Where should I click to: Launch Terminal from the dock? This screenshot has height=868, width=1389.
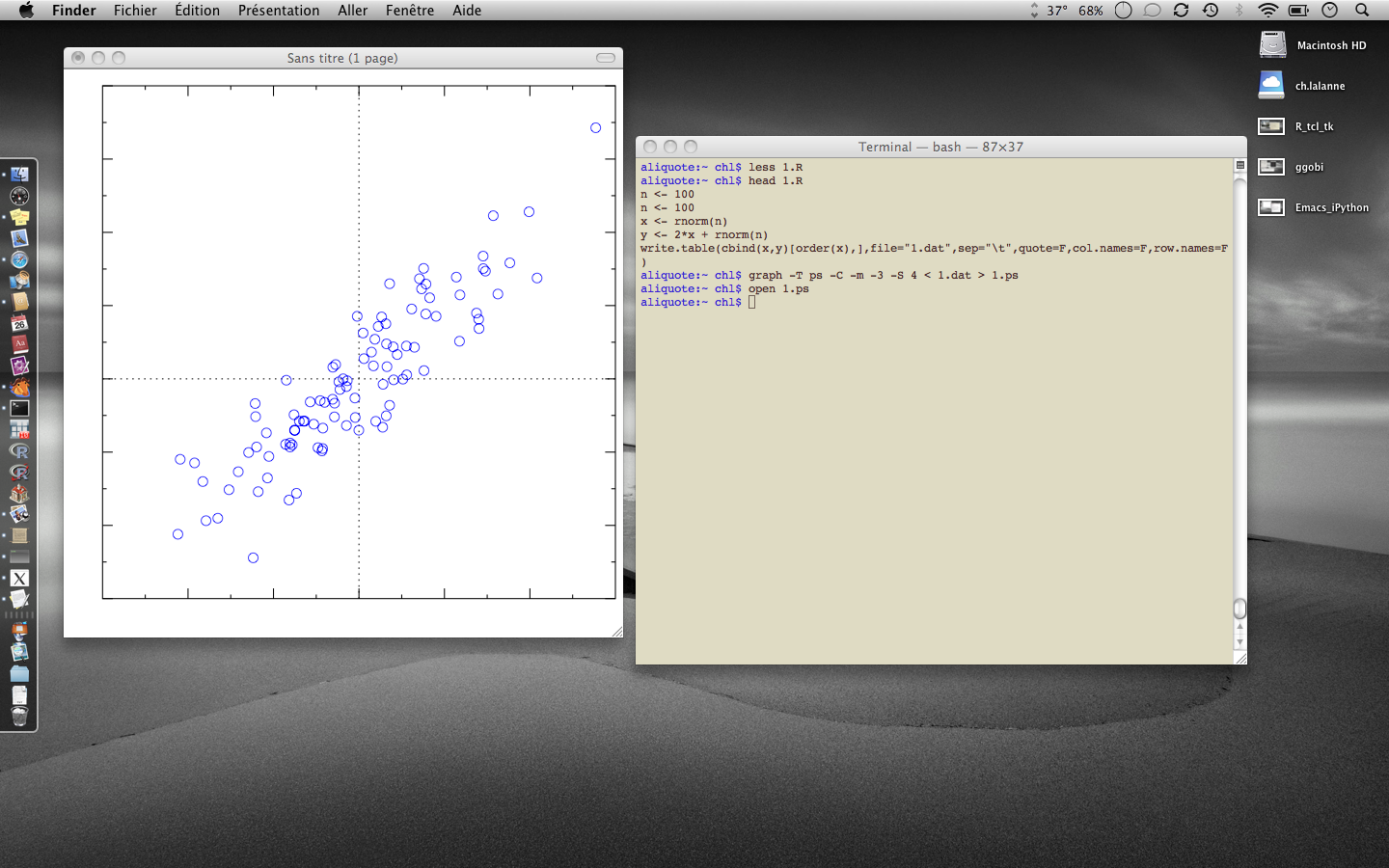pos(19,408)
